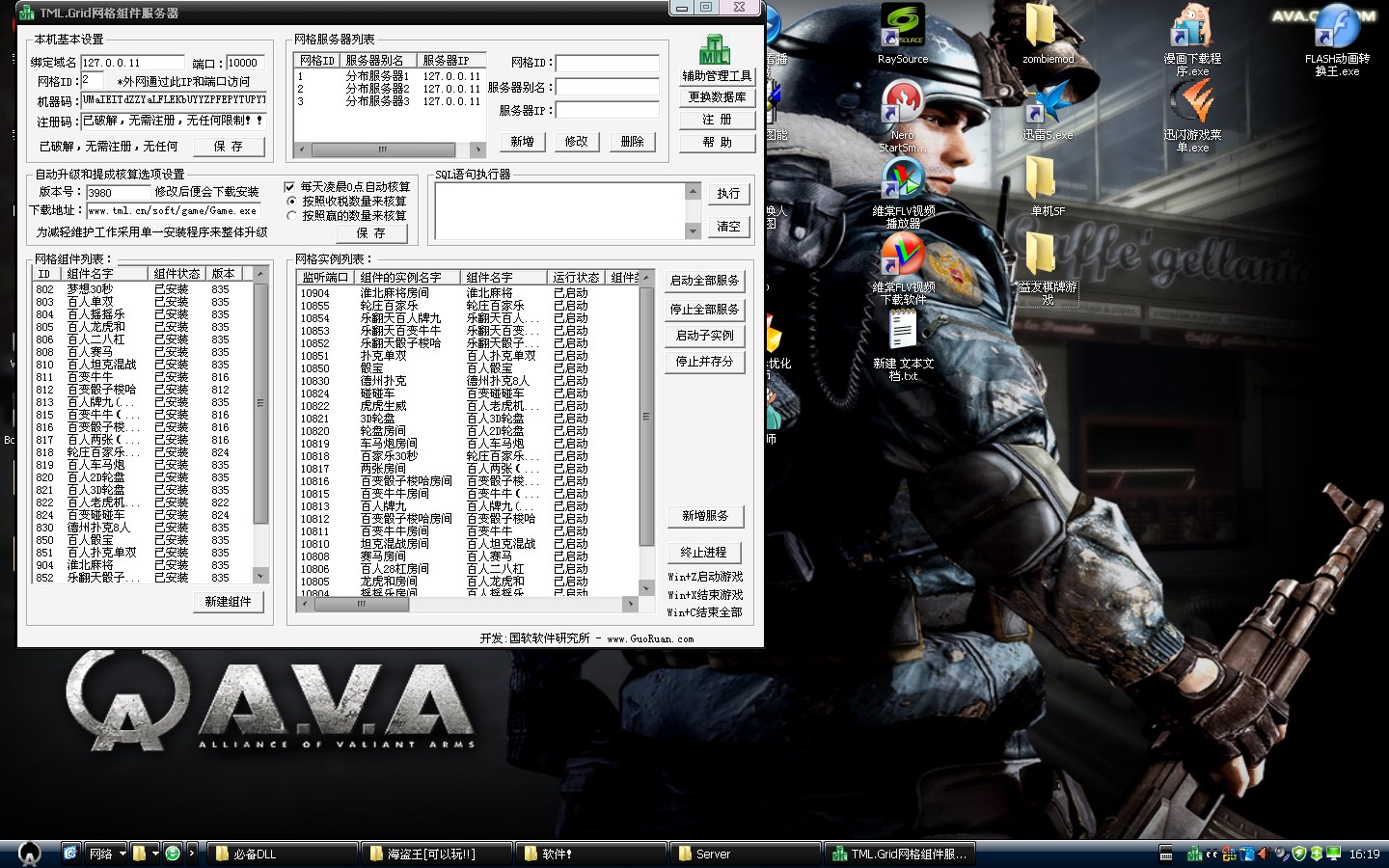
Task: Open the 单机SF desktop folder
Action: click(x=1048, y=185)
